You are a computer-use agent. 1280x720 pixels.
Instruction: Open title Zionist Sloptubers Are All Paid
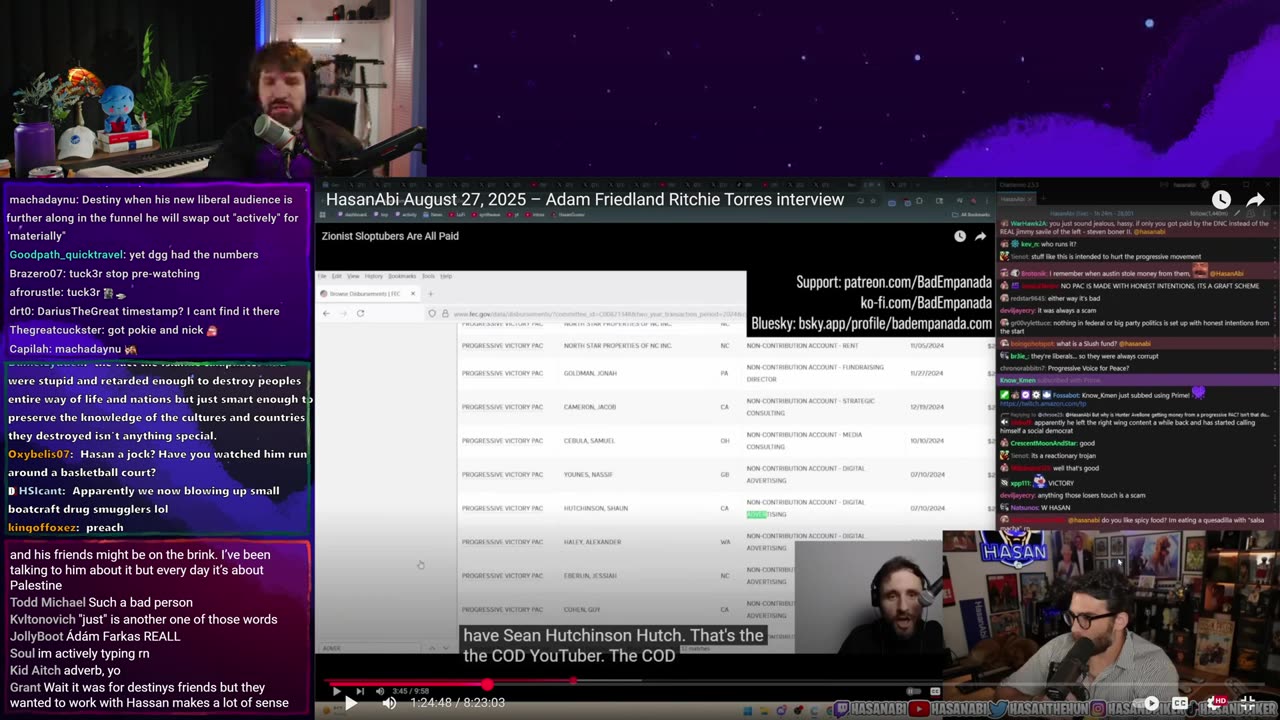click(x=390, y=236)
